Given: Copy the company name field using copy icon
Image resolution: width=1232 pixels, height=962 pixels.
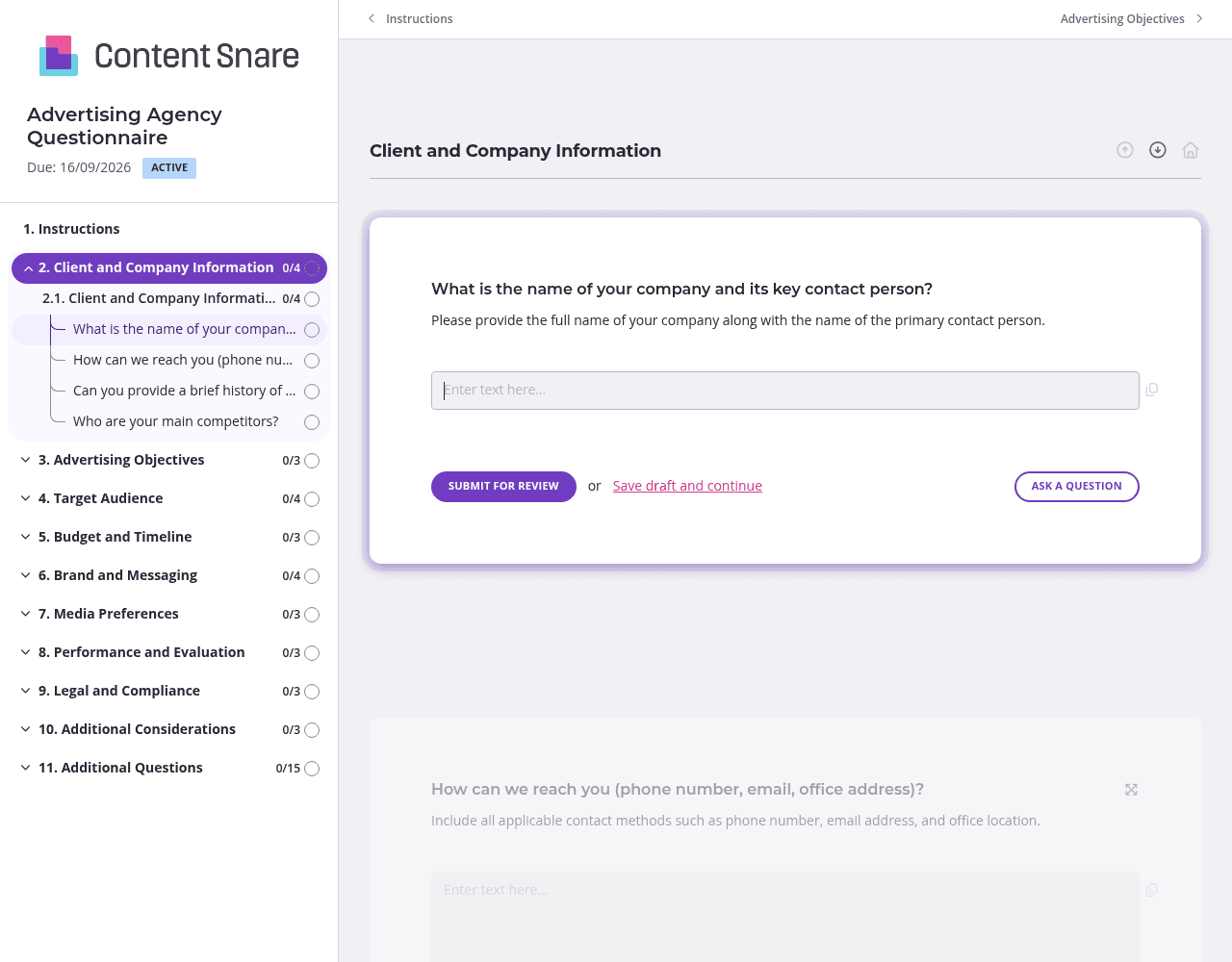Looking at the screenshot, I should tap(1152, 390).
